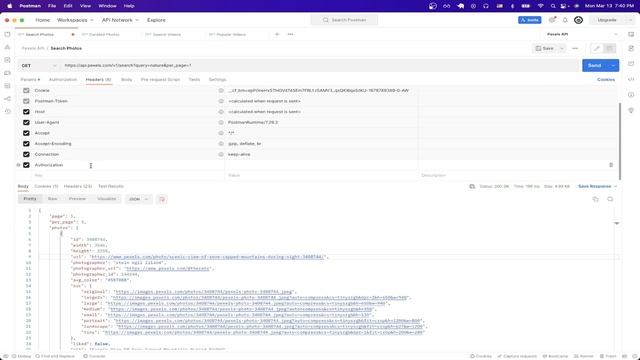640x360 pixels.
Task: Click the Explore link
Action: point(156,20)
